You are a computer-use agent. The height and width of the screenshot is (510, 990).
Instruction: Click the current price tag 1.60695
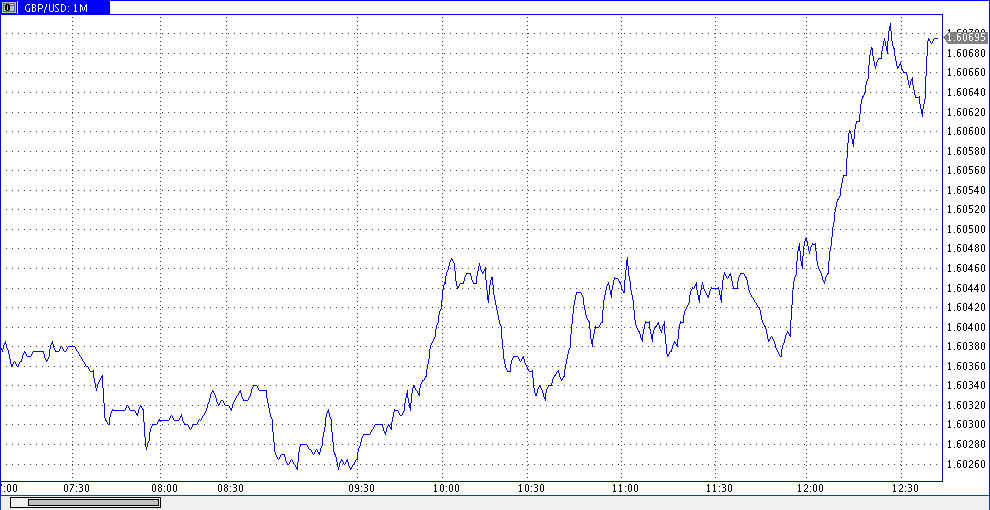click(x=966, y=38)
